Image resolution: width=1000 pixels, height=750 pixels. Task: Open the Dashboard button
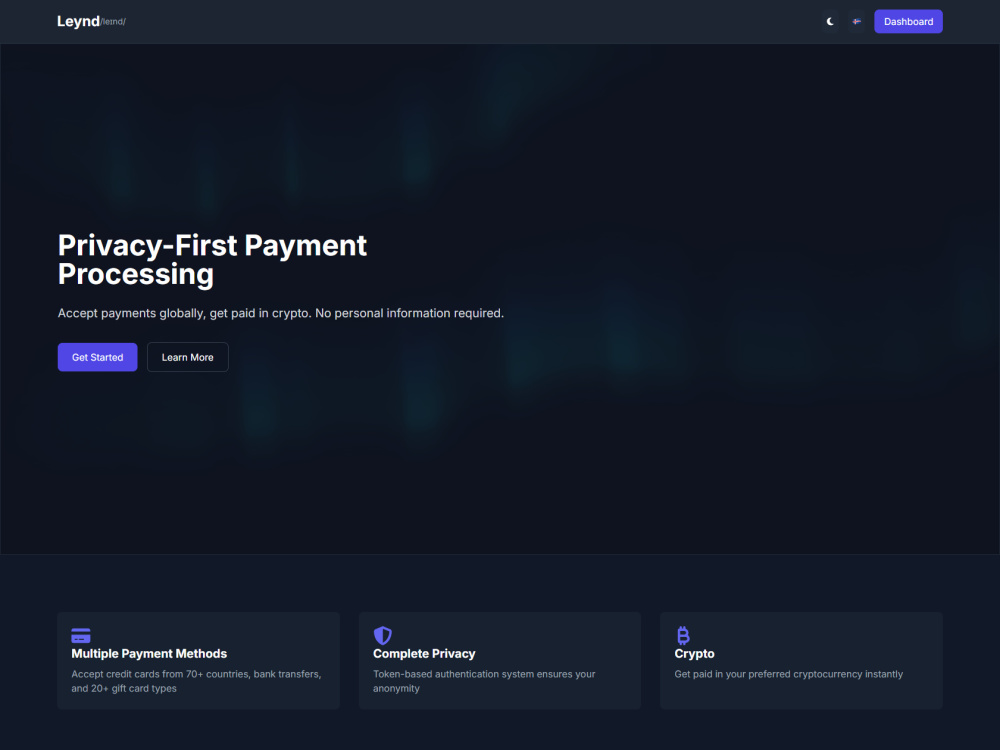(908, 22)
